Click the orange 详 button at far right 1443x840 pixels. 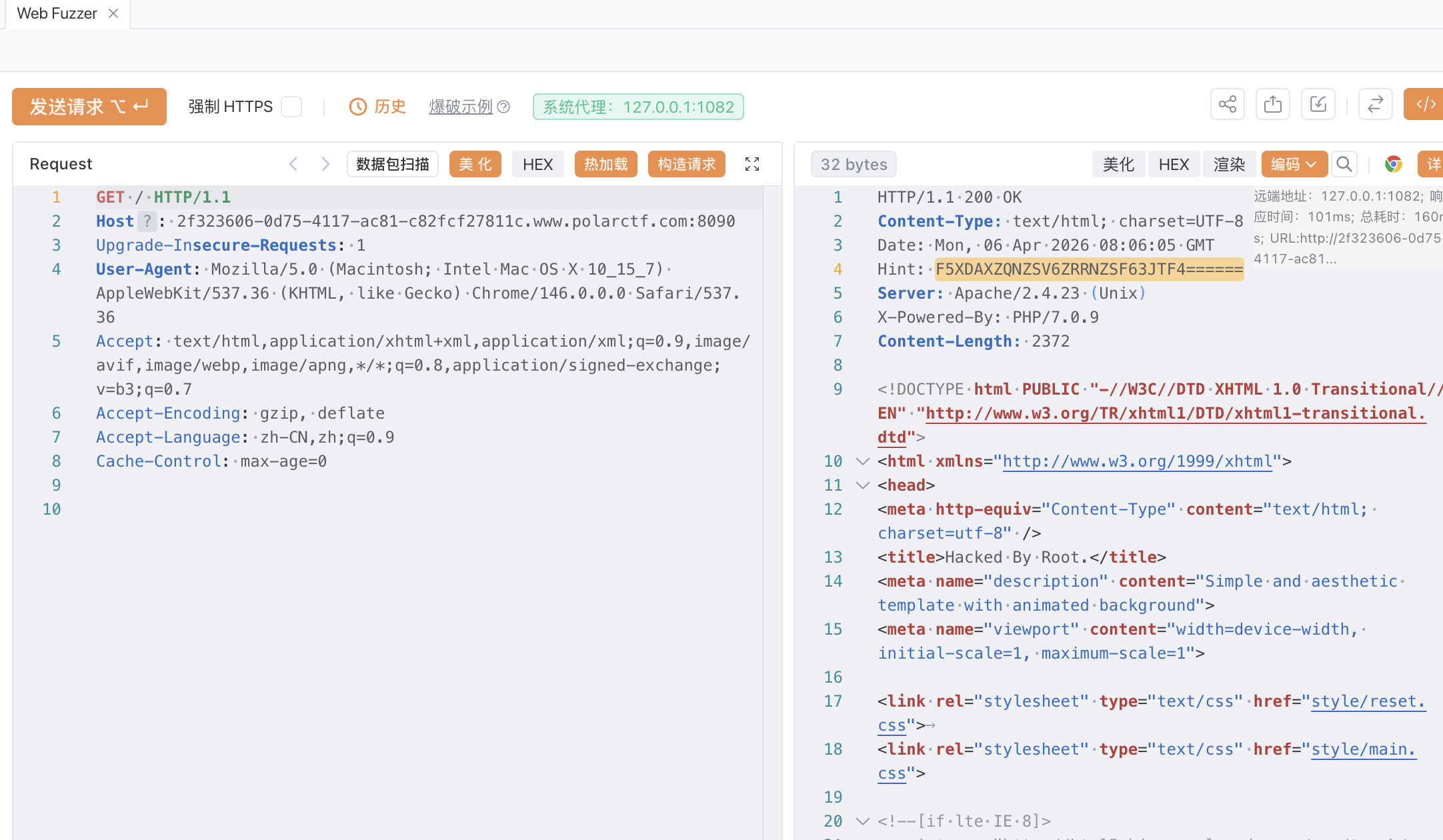tap(1431, 164)
